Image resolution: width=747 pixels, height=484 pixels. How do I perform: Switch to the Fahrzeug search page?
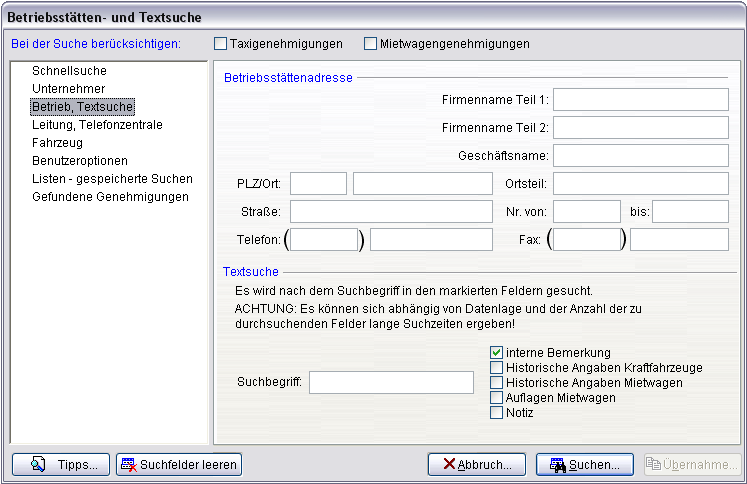(x=57, y=143)
